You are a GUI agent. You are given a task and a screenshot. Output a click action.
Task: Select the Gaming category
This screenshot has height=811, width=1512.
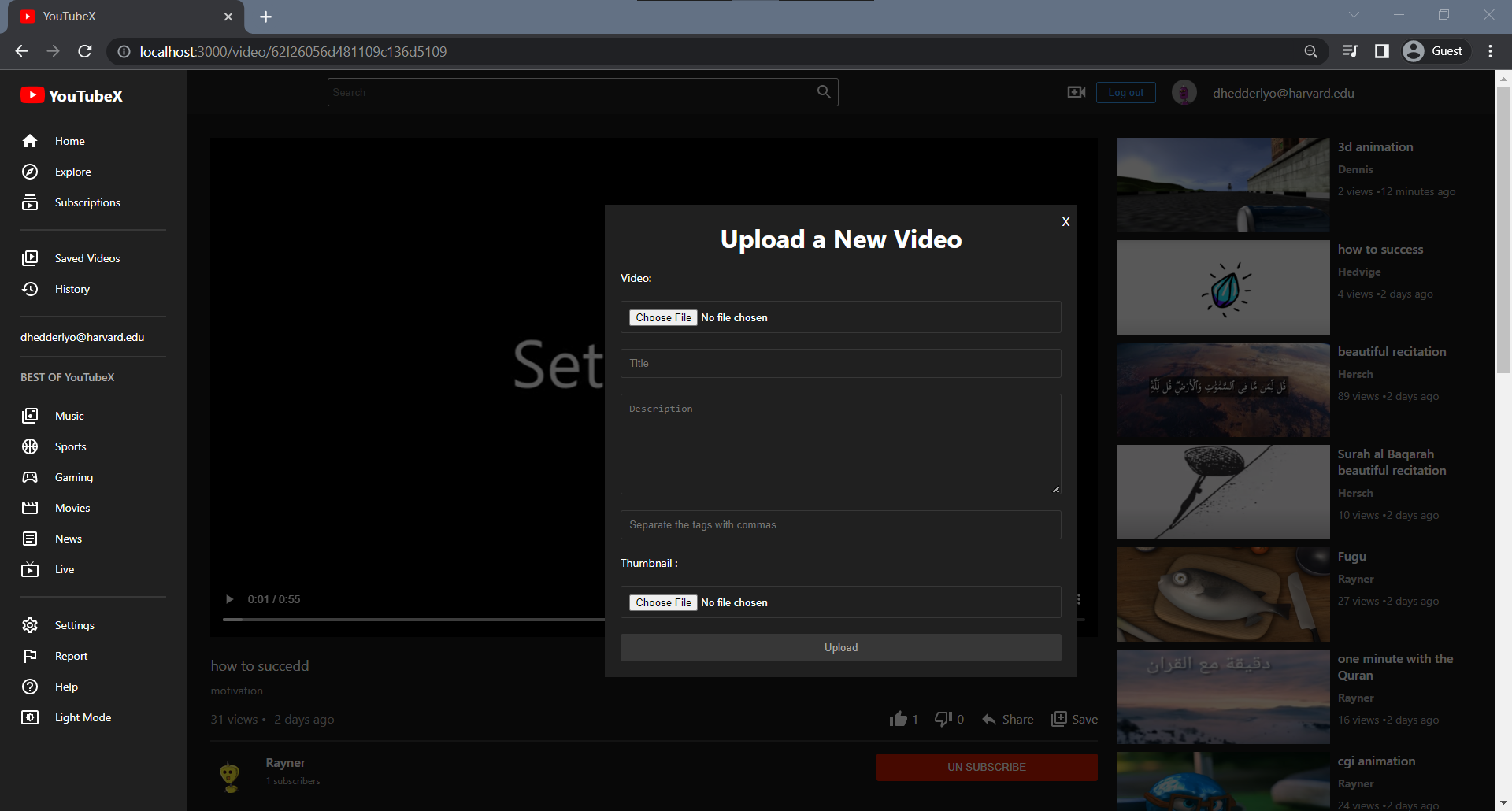(74, 477)
